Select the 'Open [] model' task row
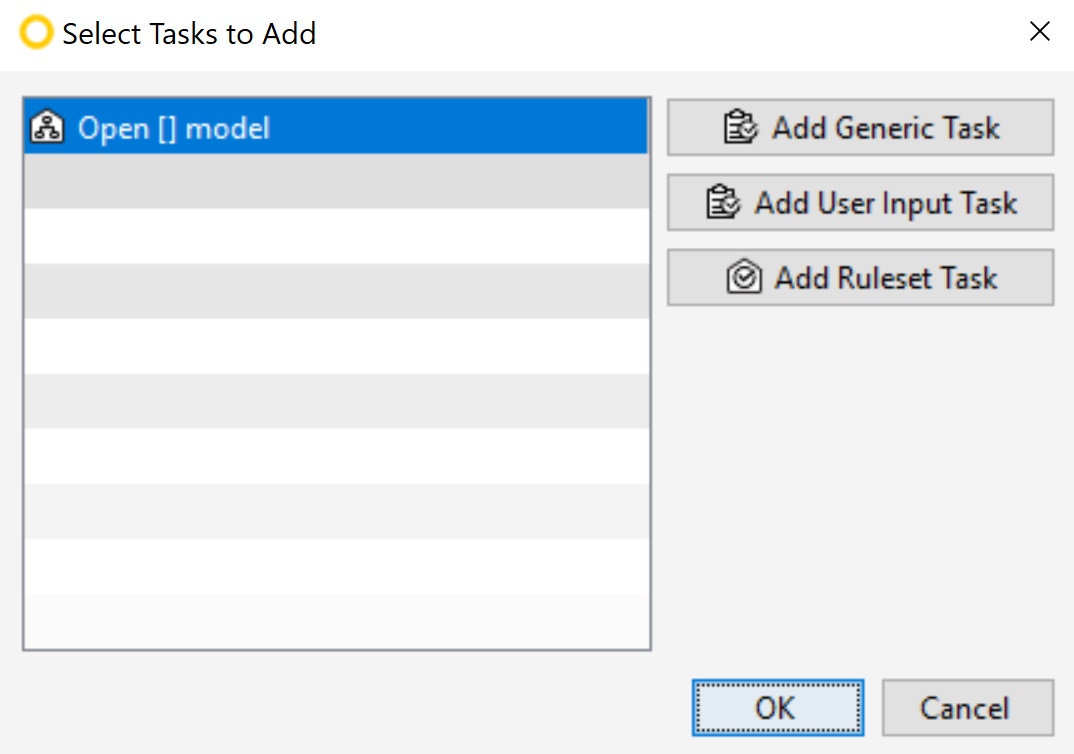Image resolution: width=1074 pixels, height=754 pixels. pos(336,127)
